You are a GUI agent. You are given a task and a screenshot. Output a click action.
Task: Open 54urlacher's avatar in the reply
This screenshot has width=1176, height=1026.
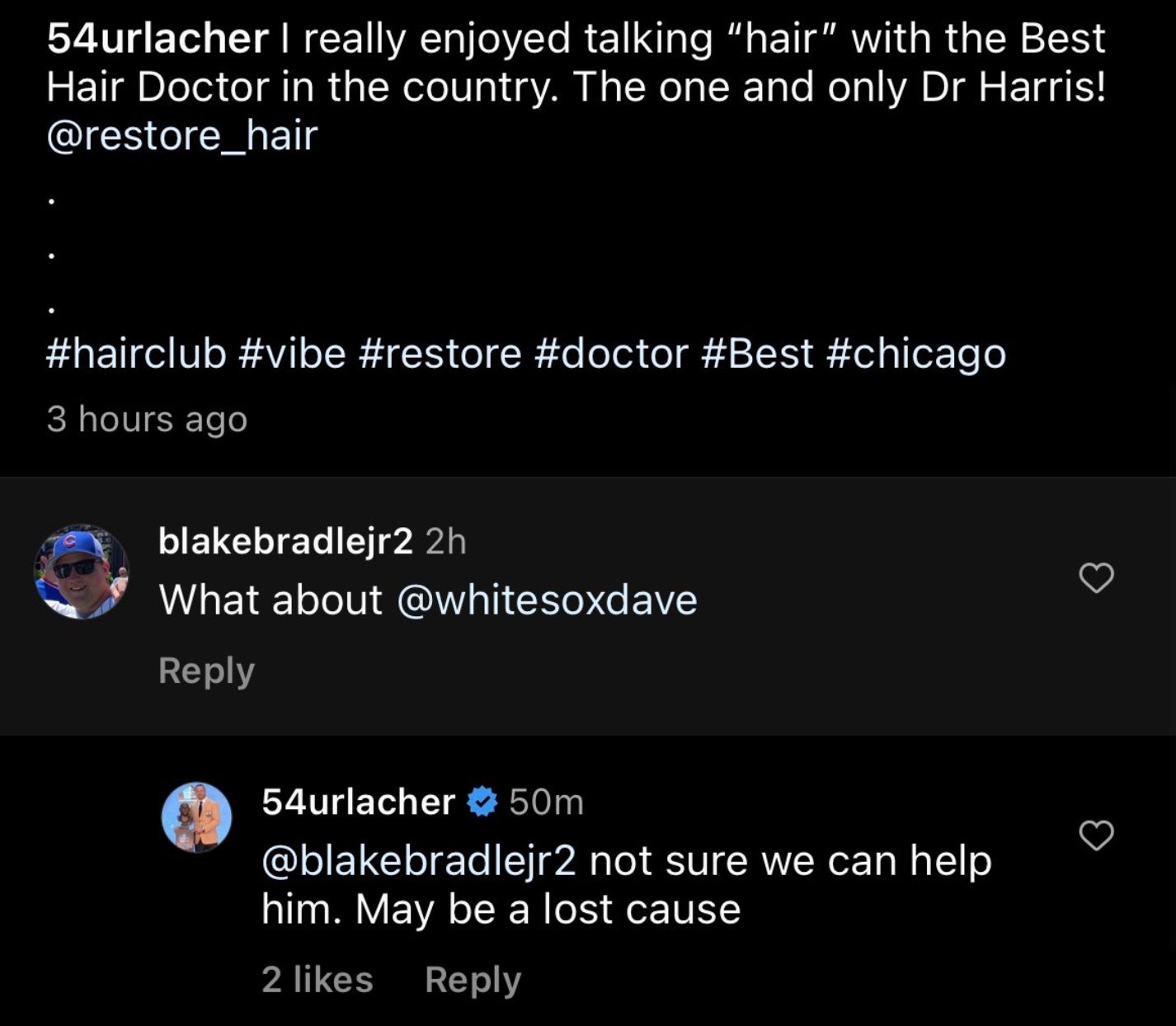tap(196, 817)
